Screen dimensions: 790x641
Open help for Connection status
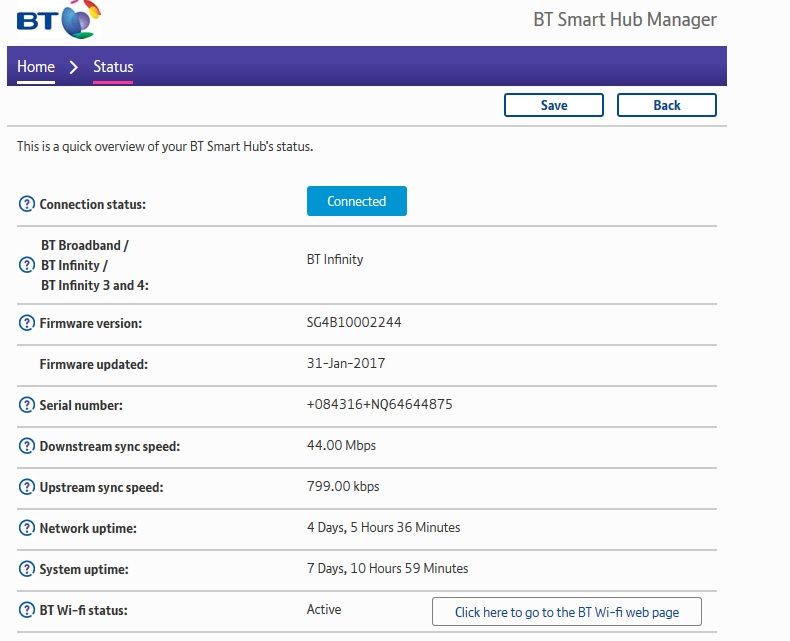27,204
